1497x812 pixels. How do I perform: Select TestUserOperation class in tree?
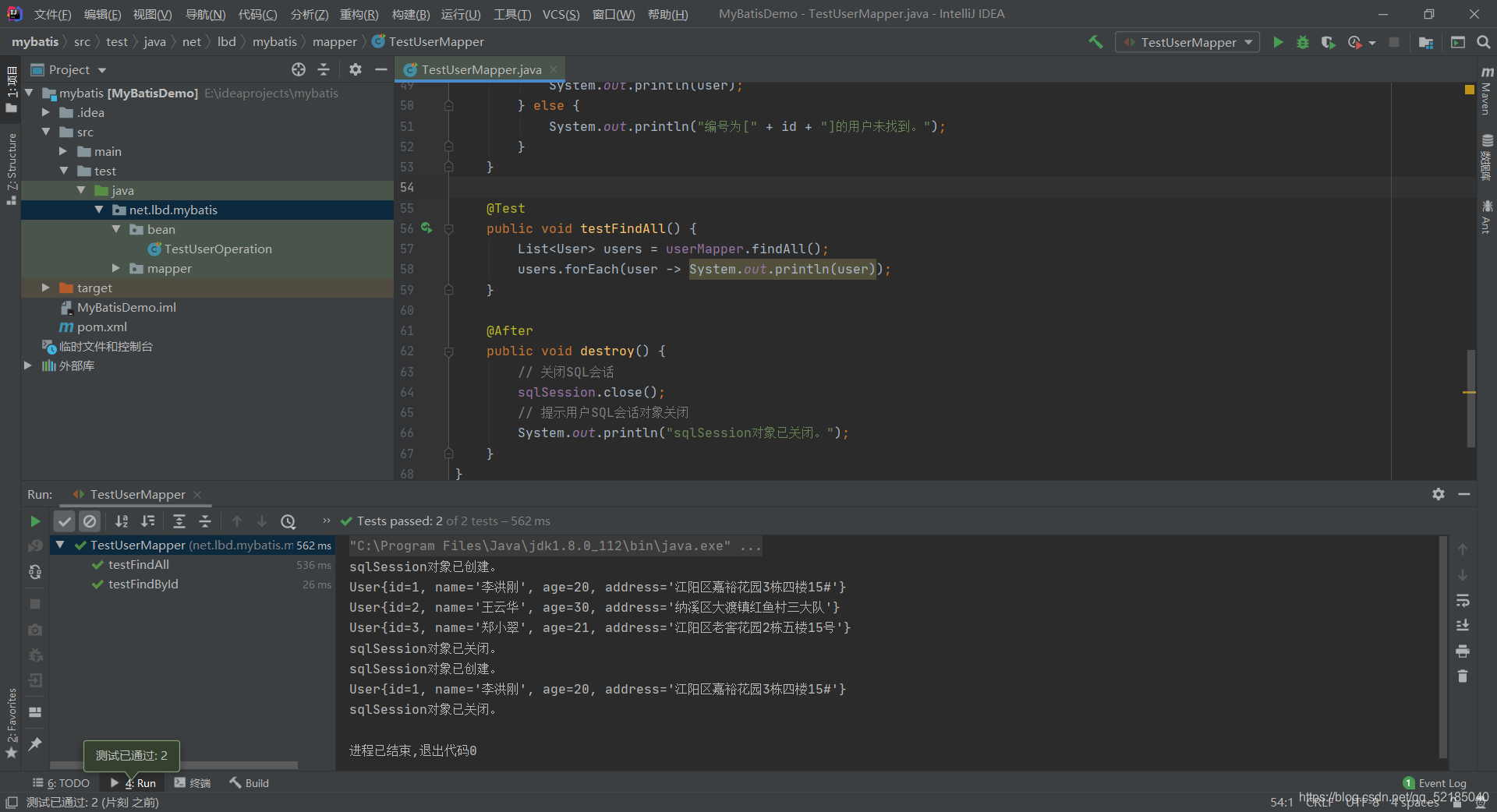click(x=218, y=249)
